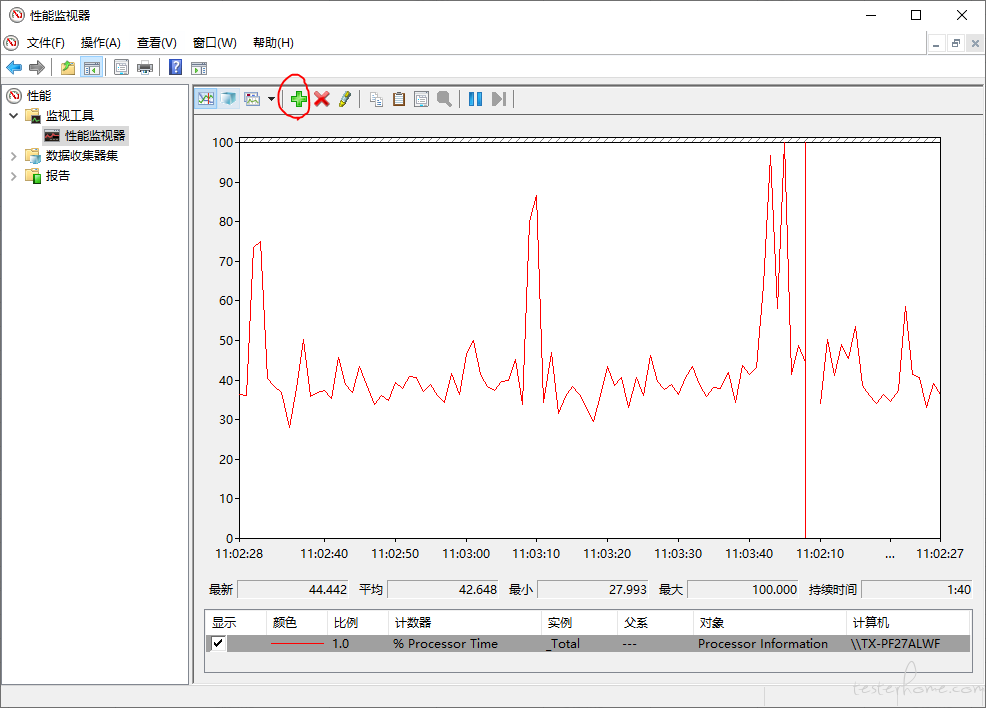Minimize the inner MDI window
The width and height of the screenshot is (986, 708).
pyautogui.click(x=936, y=43)
